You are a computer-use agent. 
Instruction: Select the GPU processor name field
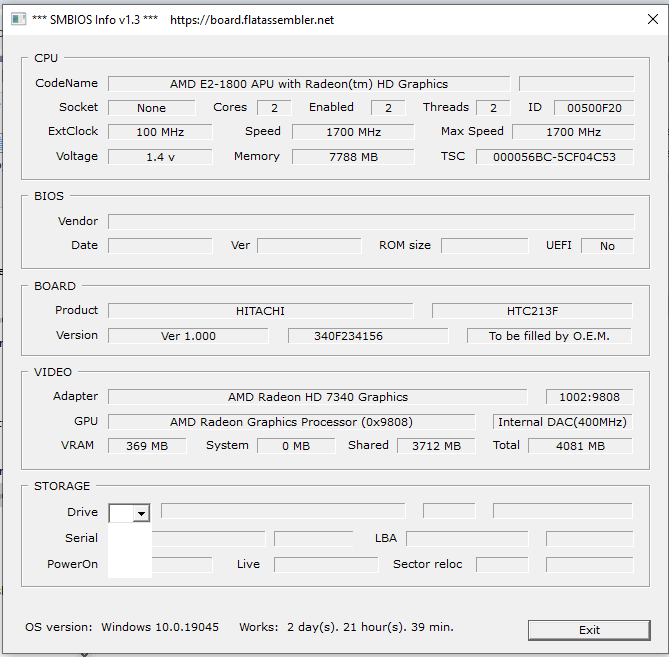click(291, 422)
